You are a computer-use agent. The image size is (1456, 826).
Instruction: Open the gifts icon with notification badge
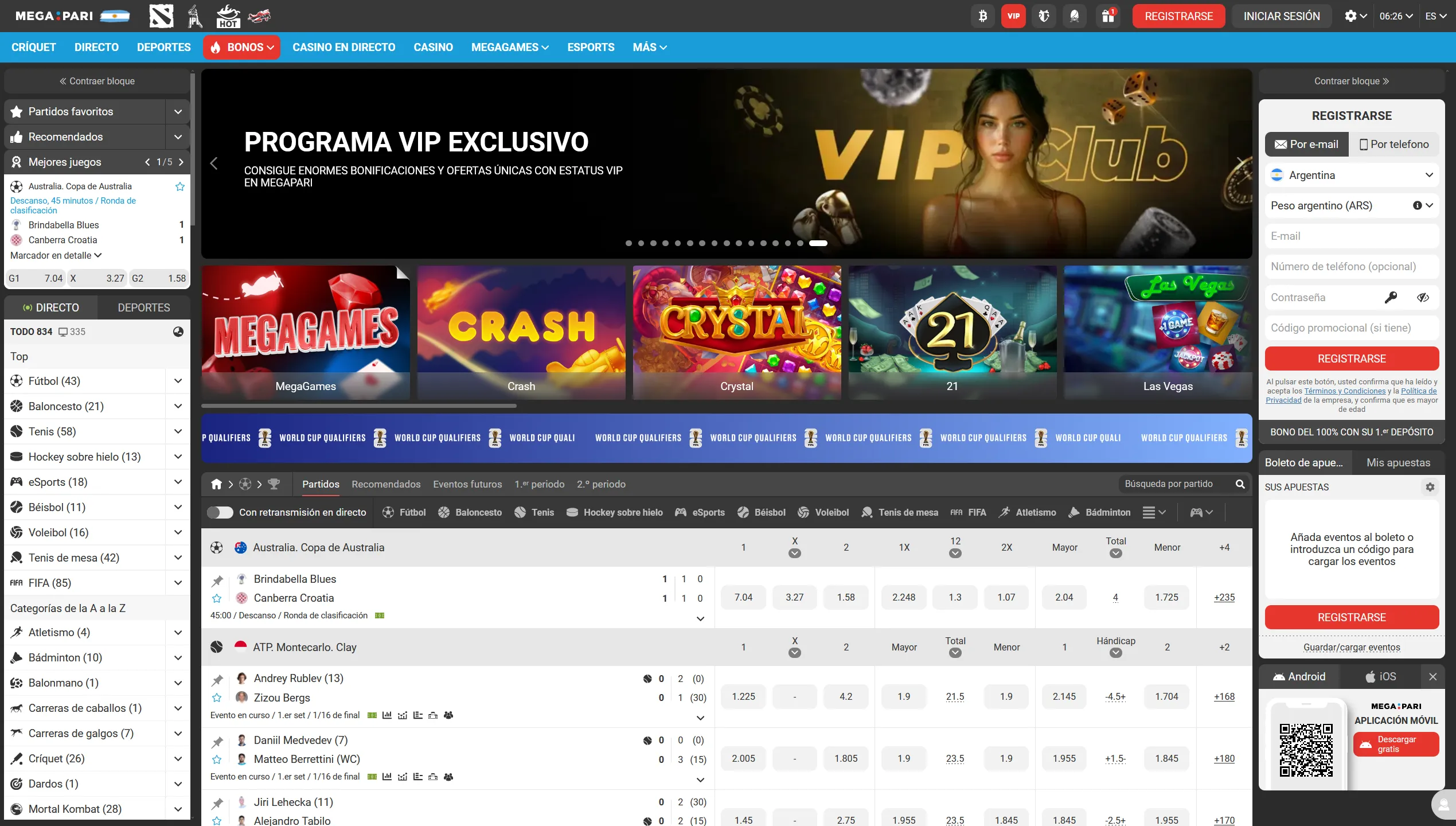click(x=1108, y=16)
